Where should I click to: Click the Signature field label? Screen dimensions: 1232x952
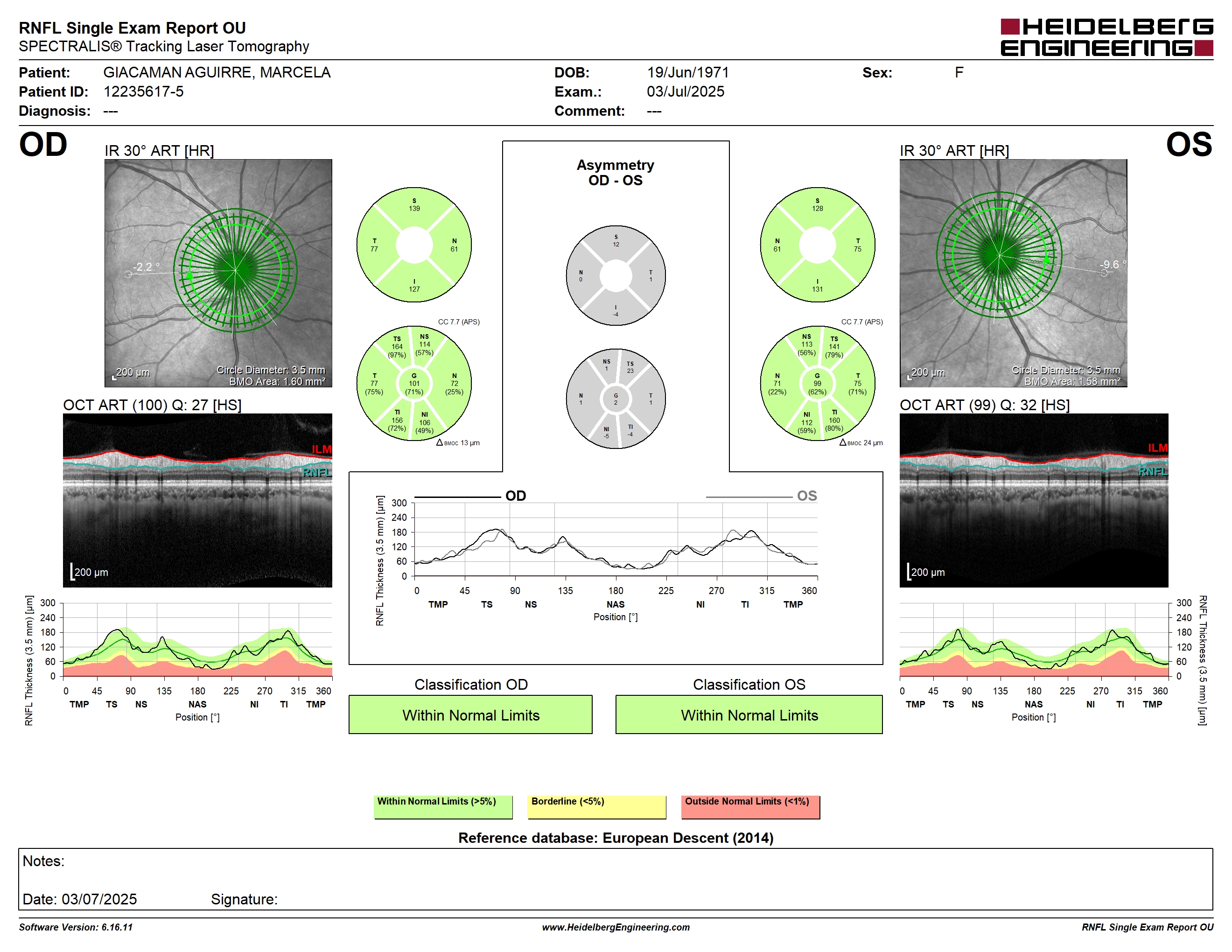tap(244, 899)
